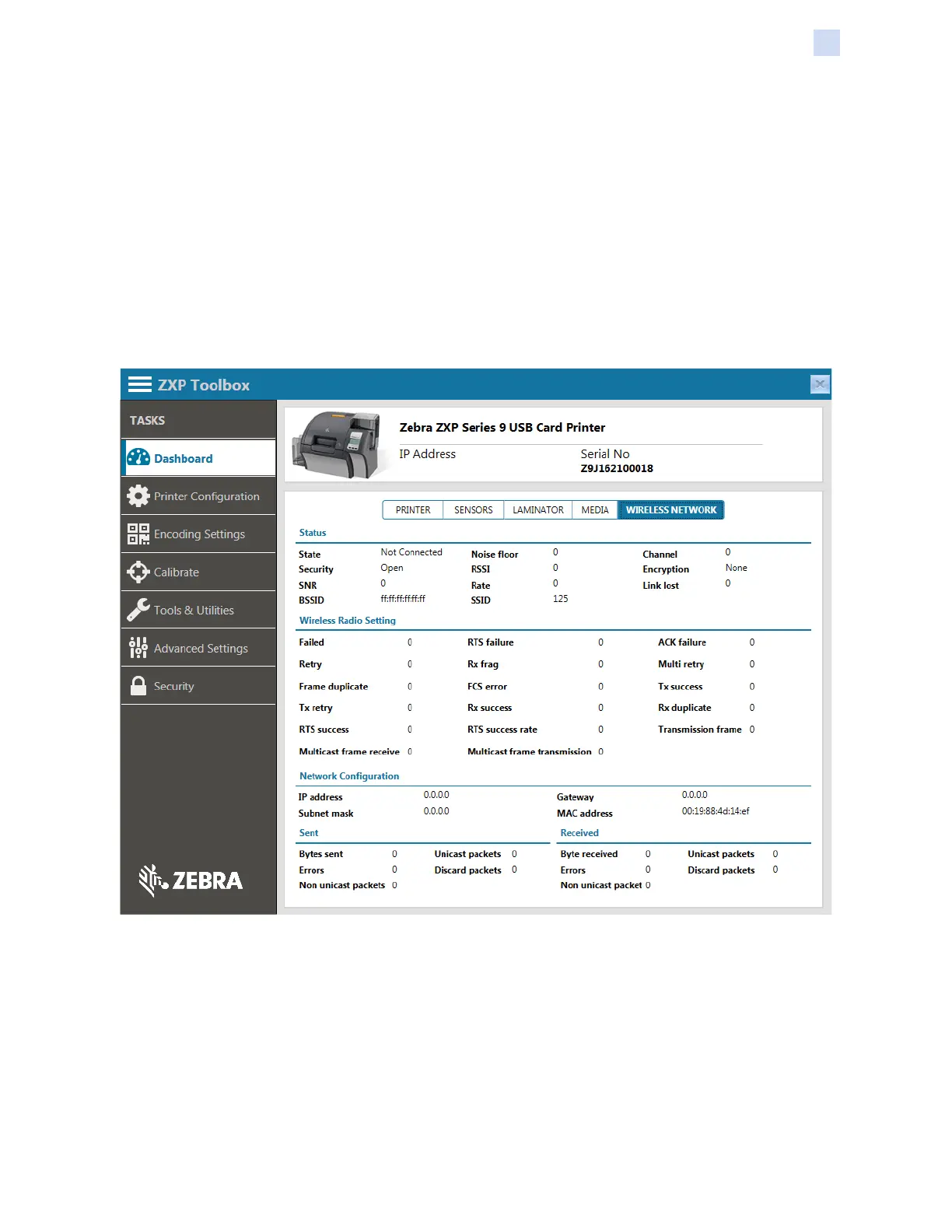Click the Encryption value 'None'
Image resolution: width=952 pixels, height=1232 pixels.
click(737, 568)
